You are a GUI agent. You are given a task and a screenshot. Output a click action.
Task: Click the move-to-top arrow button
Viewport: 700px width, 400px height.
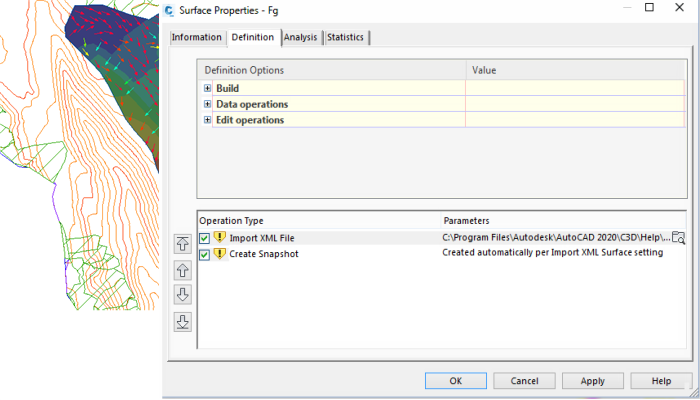pos(183,243)
